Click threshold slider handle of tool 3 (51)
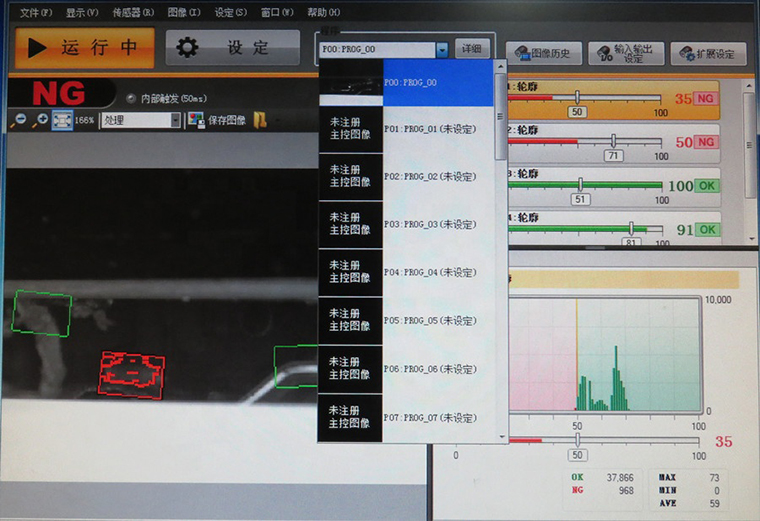 click(x=580, y=184)
